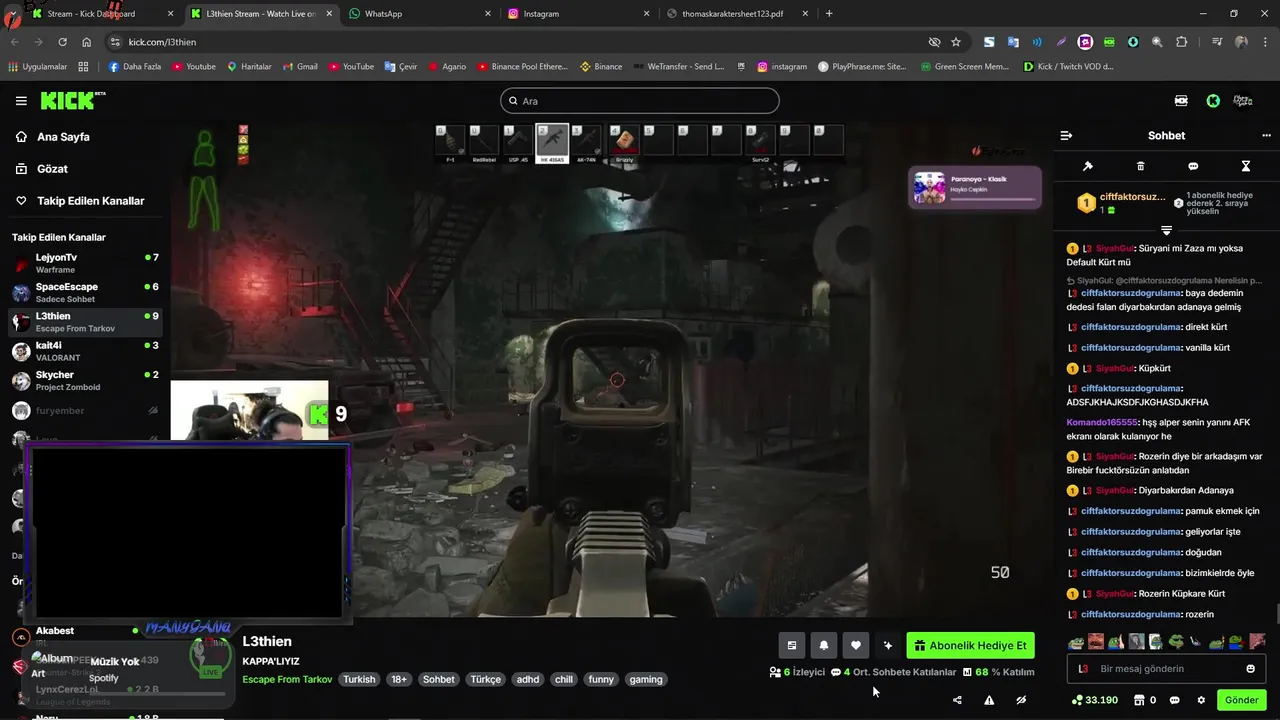Click the moderation hammer icon in chat

click(1088, 166)
